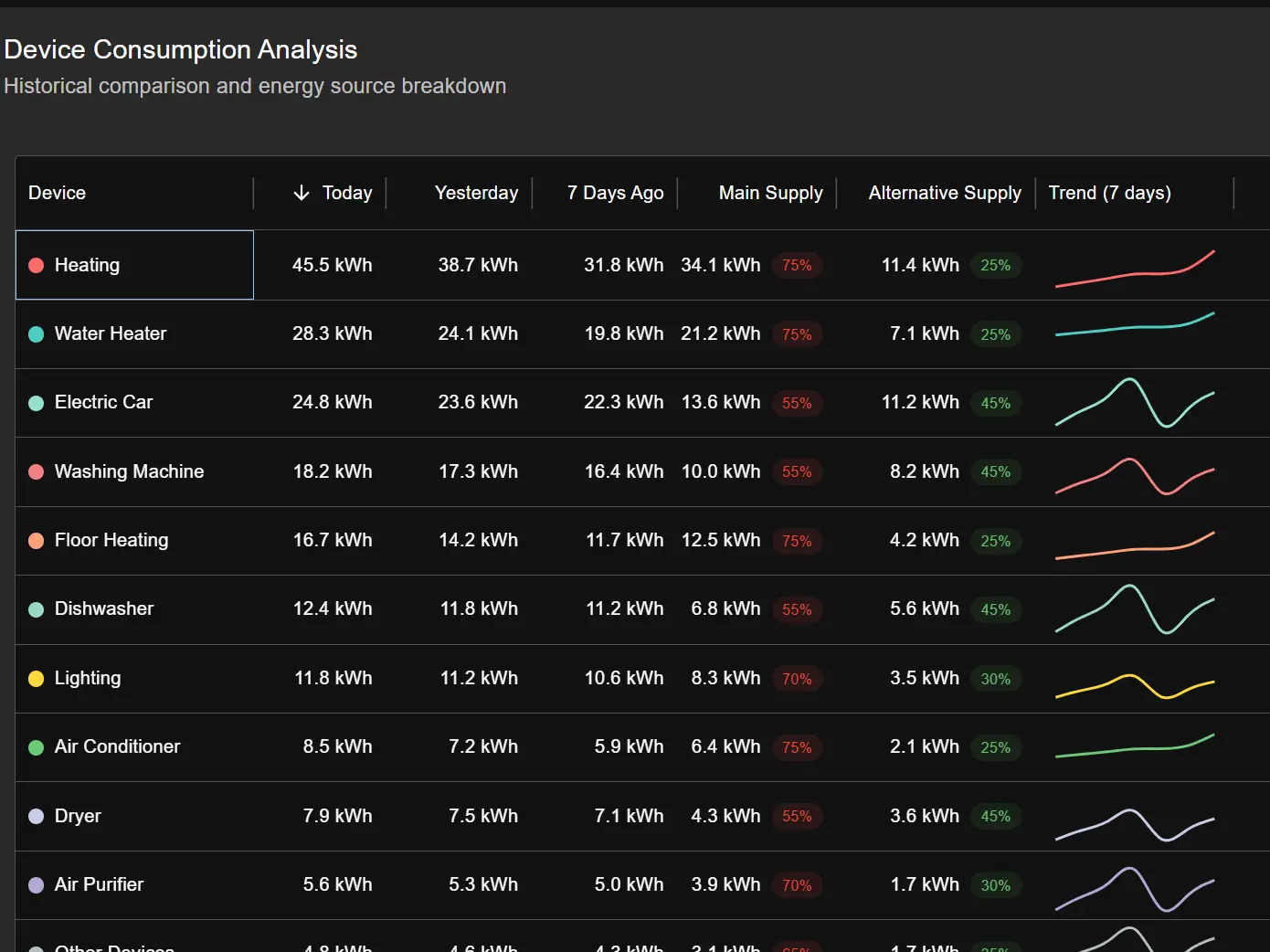
Task: Click the 75% main supply badge for Heating
Action: click(x=797, y=266)
